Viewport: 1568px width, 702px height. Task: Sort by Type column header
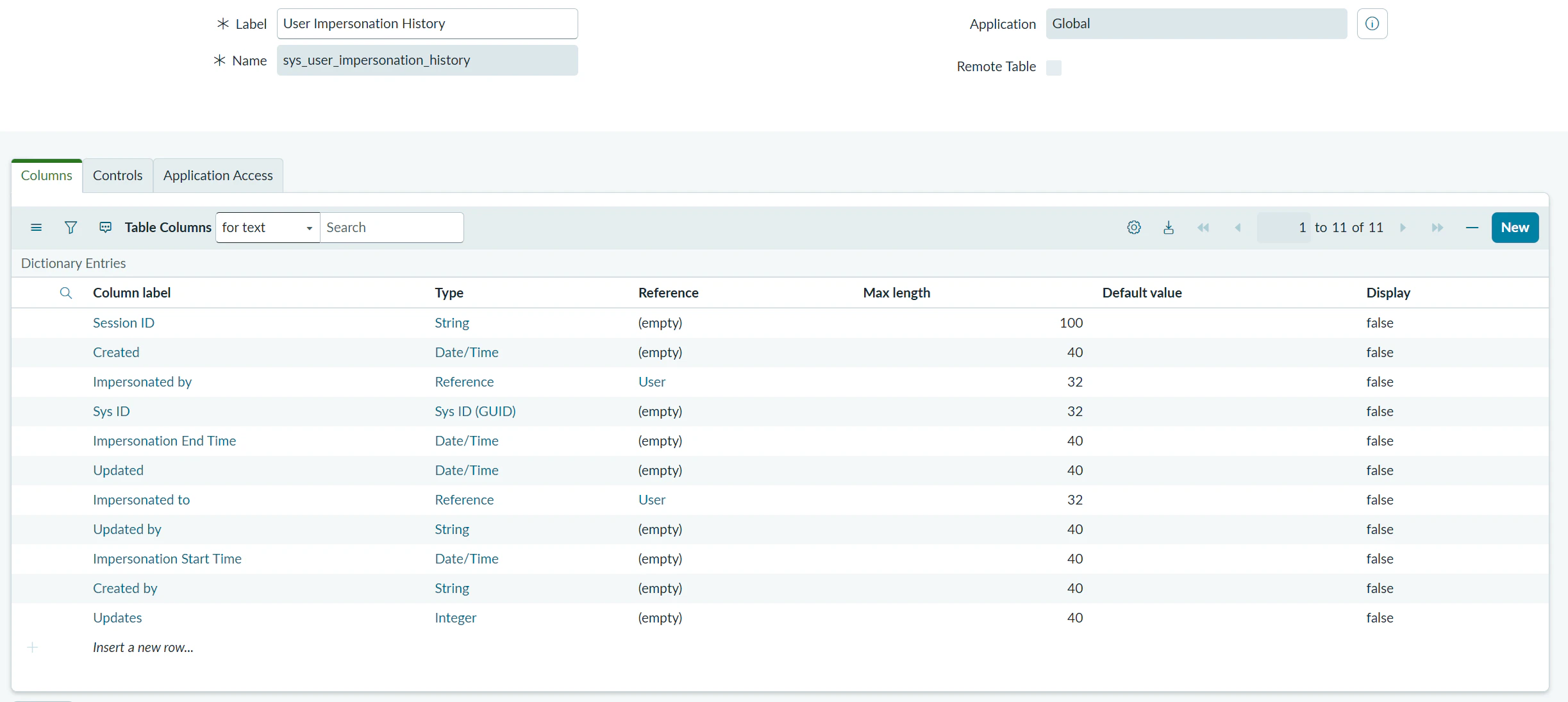(449, 293)
